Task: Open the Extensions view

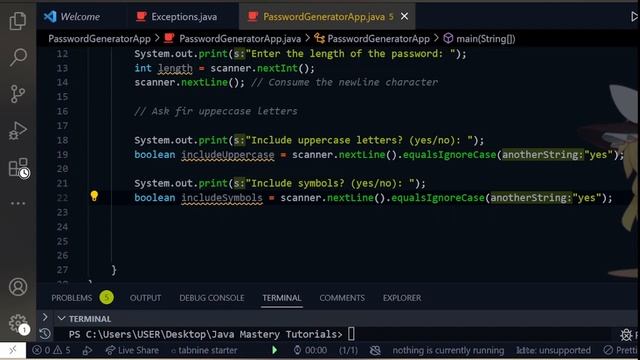Action: coord(19,168)
